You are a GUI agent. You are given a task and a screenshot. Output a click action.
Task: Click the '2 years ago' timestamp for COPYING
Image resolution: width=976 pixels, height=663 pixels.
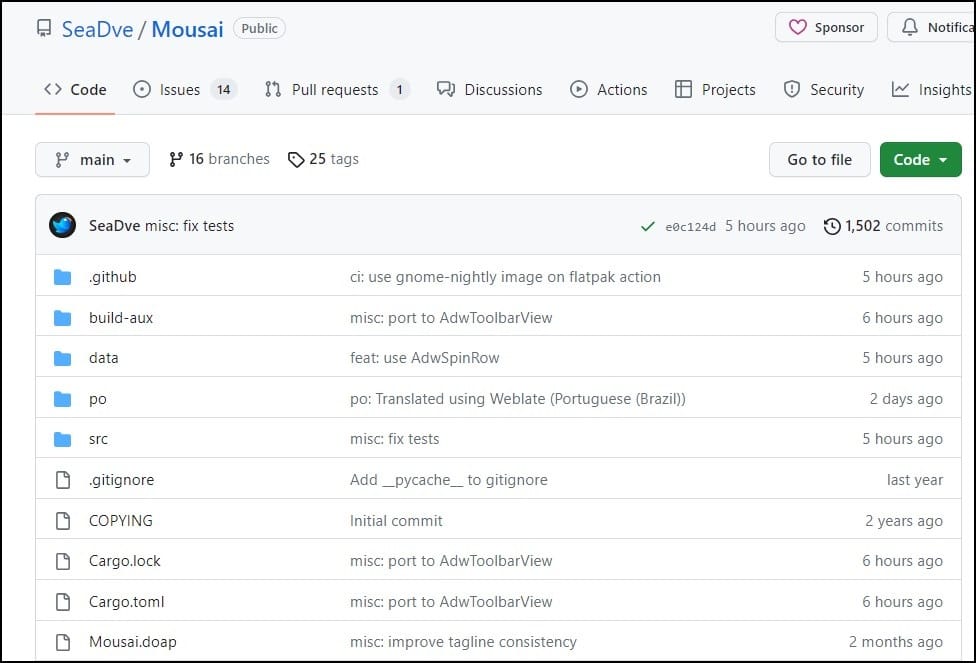pyautogui.click(x=904, y=520)
